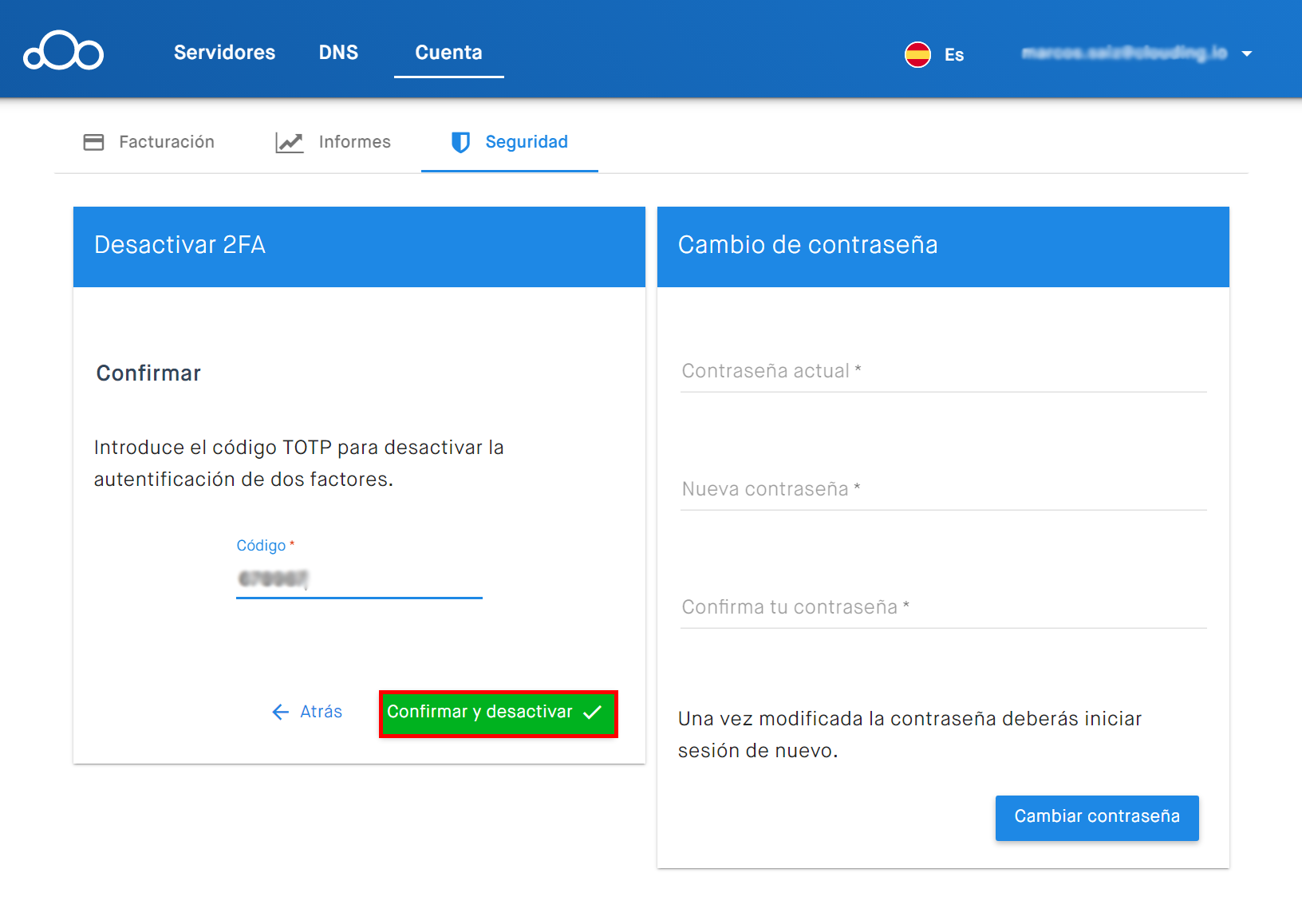Click the shield icon beside Seguridad

pos(460,143)
